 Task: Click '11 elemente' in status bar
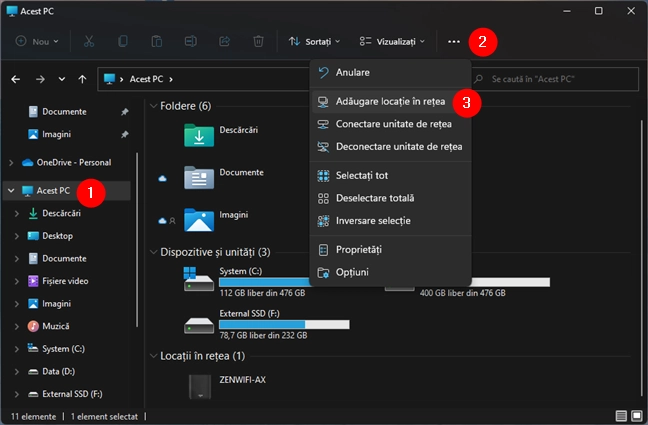[33, 416]
